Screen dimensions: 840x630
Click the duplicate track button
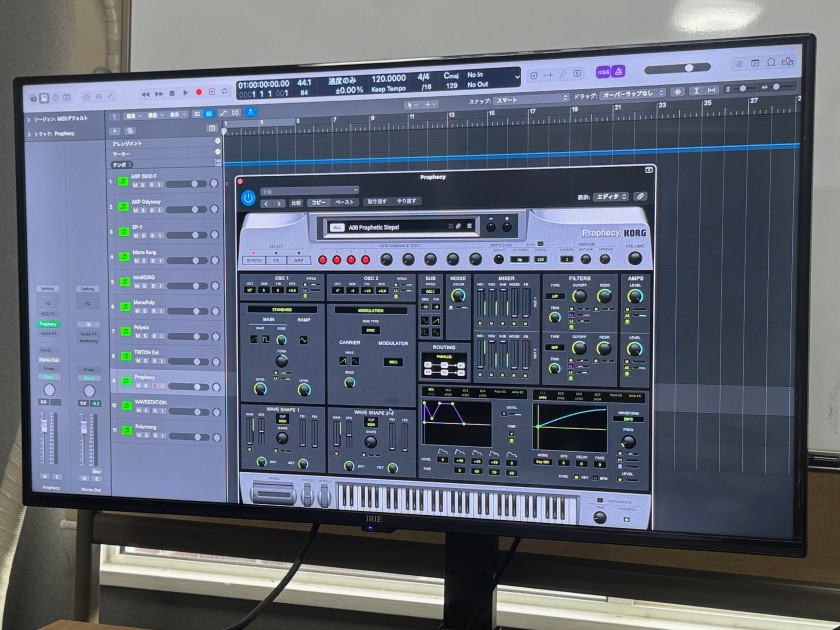pos(129,130)
